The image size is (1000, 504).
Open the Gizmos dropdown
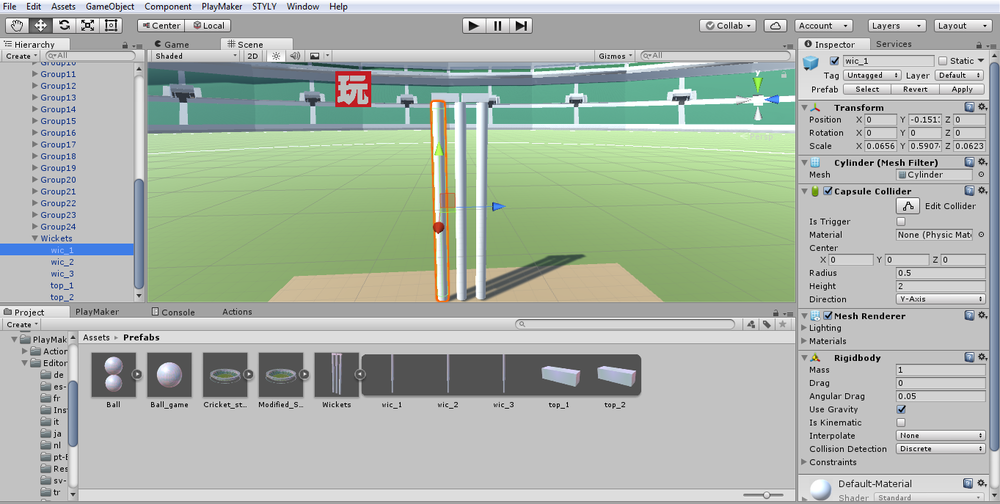tap(615, 56)
